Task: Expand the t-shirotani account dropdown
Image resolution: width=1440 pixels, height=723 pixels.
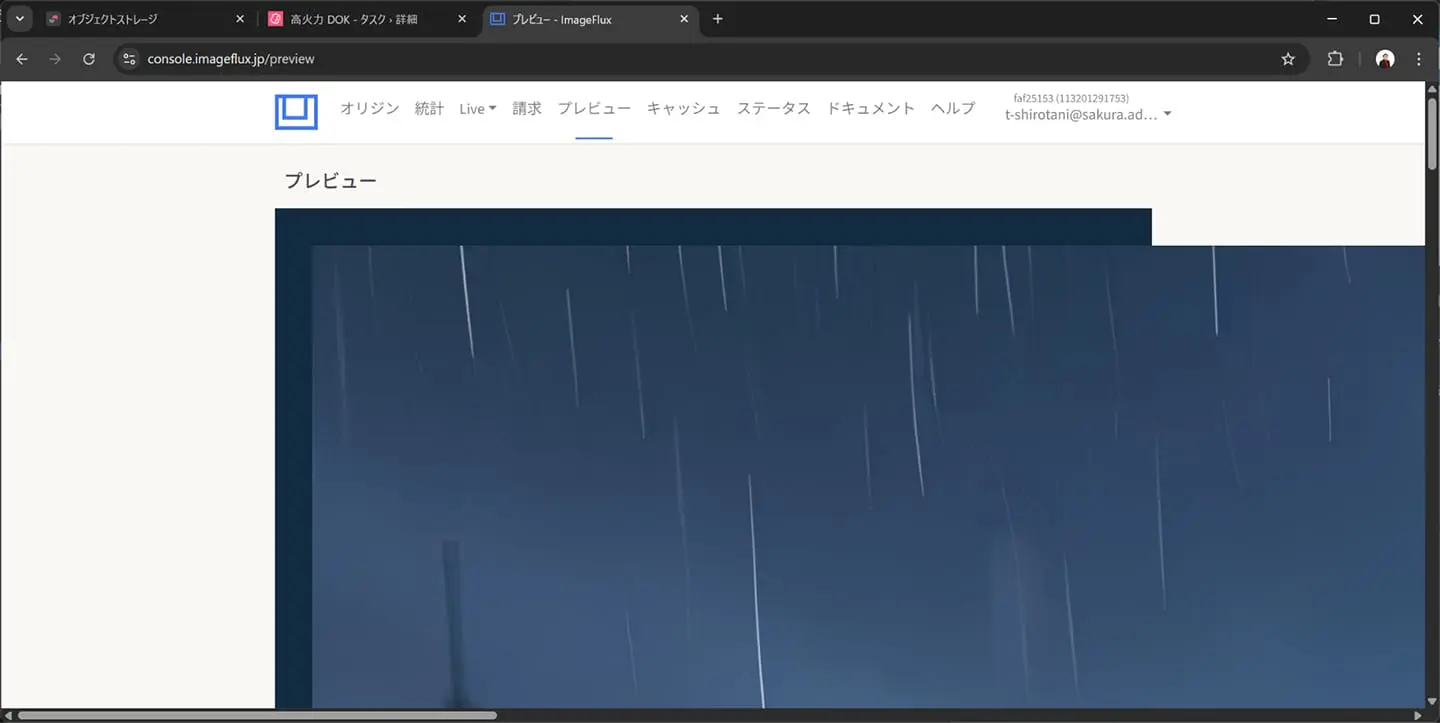Action: click(1088, 114)
